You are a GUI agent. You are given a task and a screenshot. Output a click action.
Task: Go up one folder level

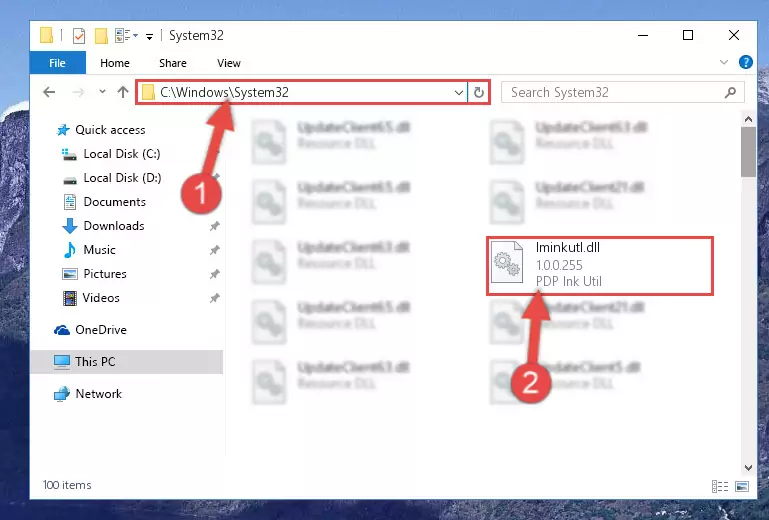tap(123, 92)
